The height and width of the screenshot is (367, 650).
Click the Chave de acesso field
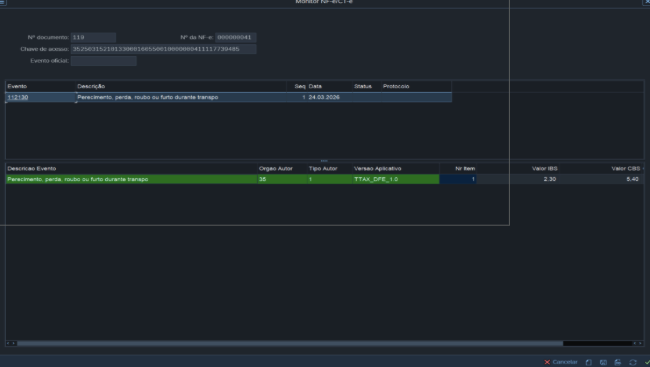point(163,49)
